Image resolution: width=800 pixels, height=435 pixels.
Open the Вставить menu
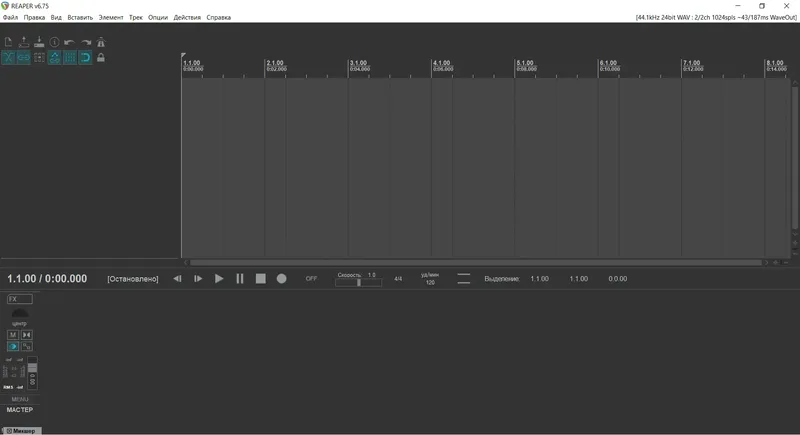[80, 17]
